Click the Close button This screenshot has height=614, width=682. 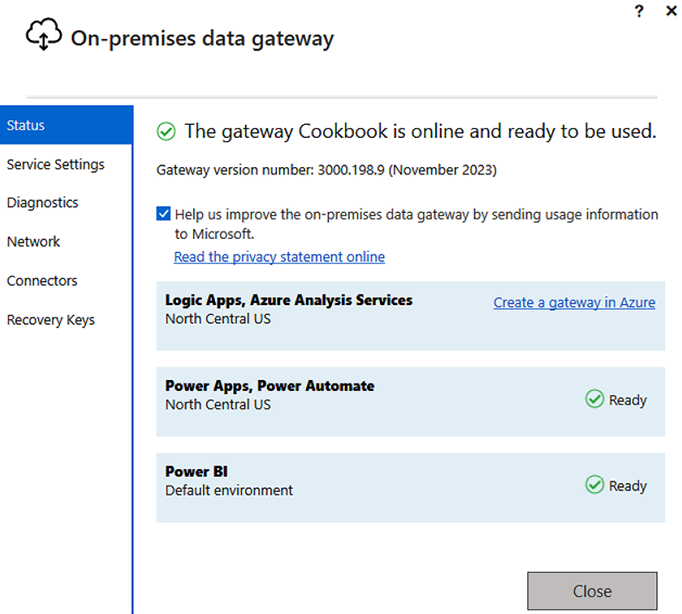592,591
